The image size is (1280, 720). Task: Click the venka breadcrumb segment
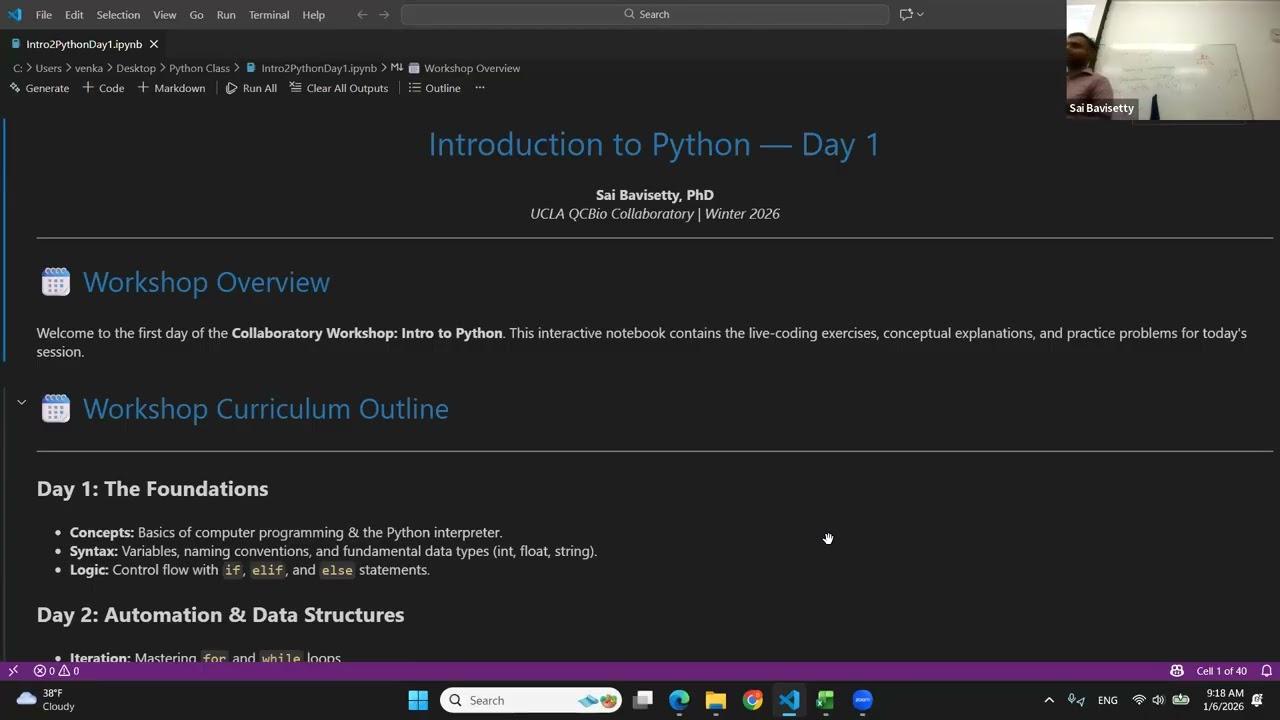point(89,68)
